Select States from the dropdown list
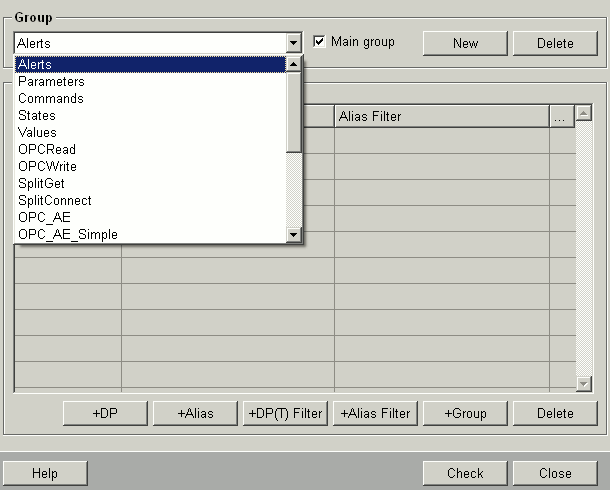The height and width of the screenshot is (490, 610). point(37,116)
